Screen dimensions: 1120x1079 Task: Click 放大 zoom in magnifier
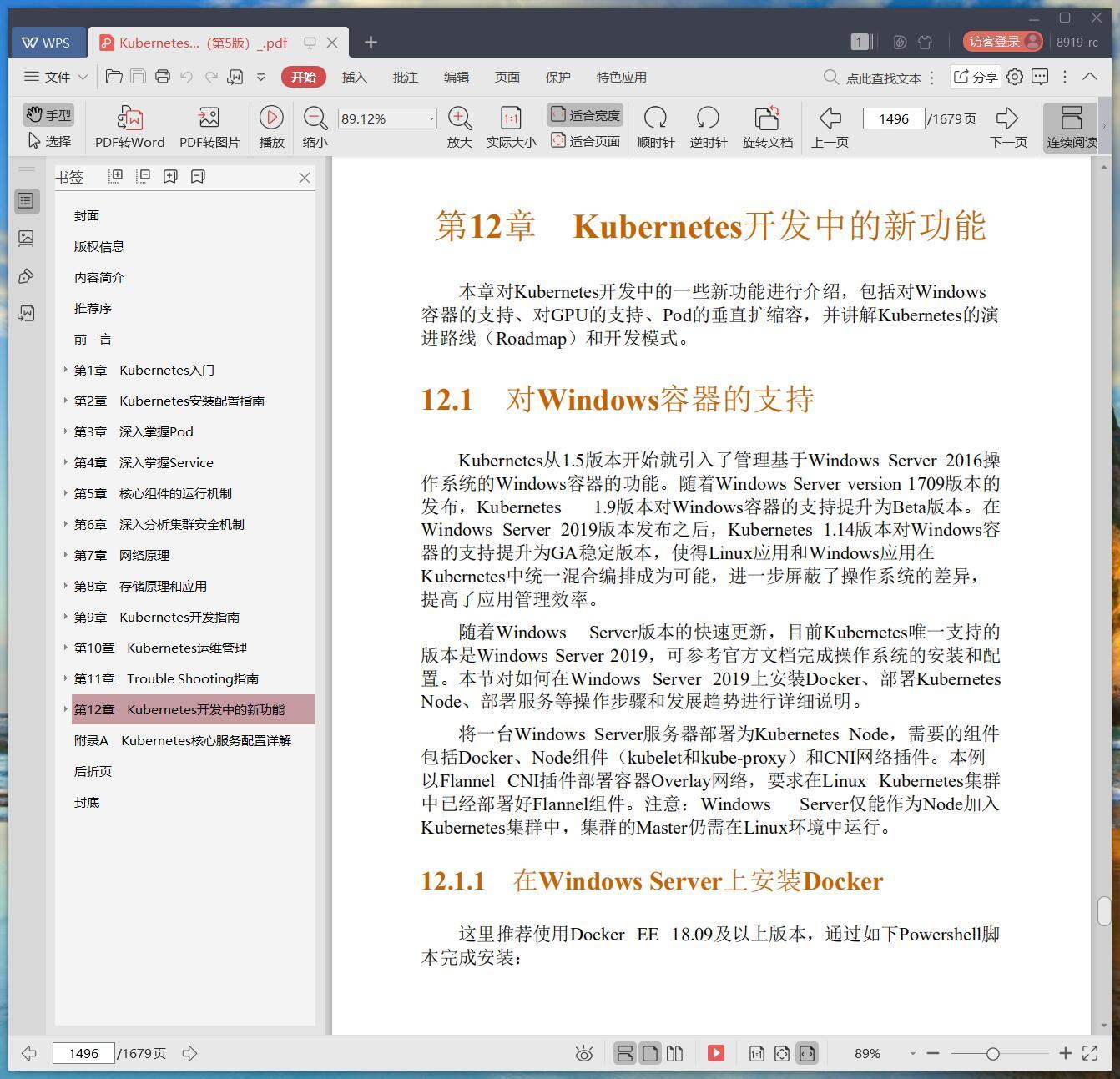[x=460, y=127]
